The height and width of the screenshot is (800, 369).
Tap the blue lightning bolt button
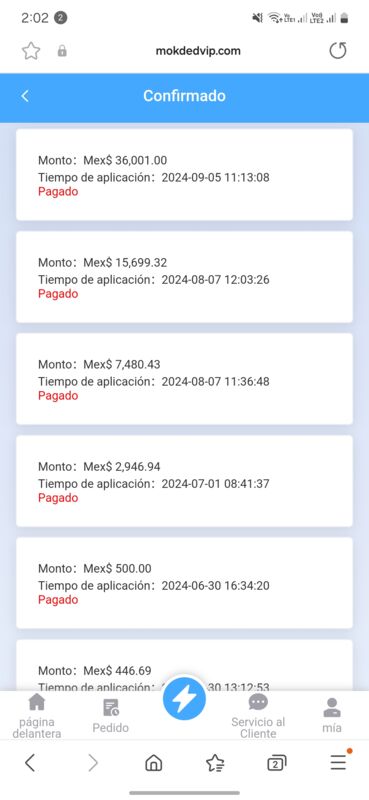click(184, 698)
